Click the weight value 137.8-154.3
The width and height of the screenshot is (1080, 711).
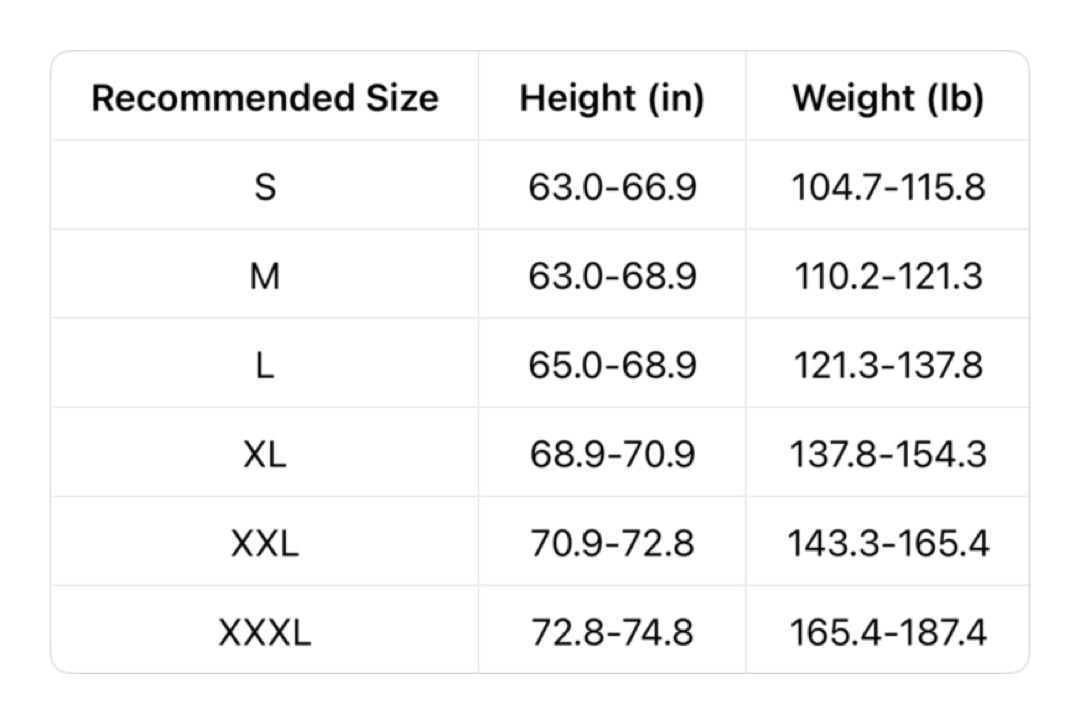click(888, 454)
